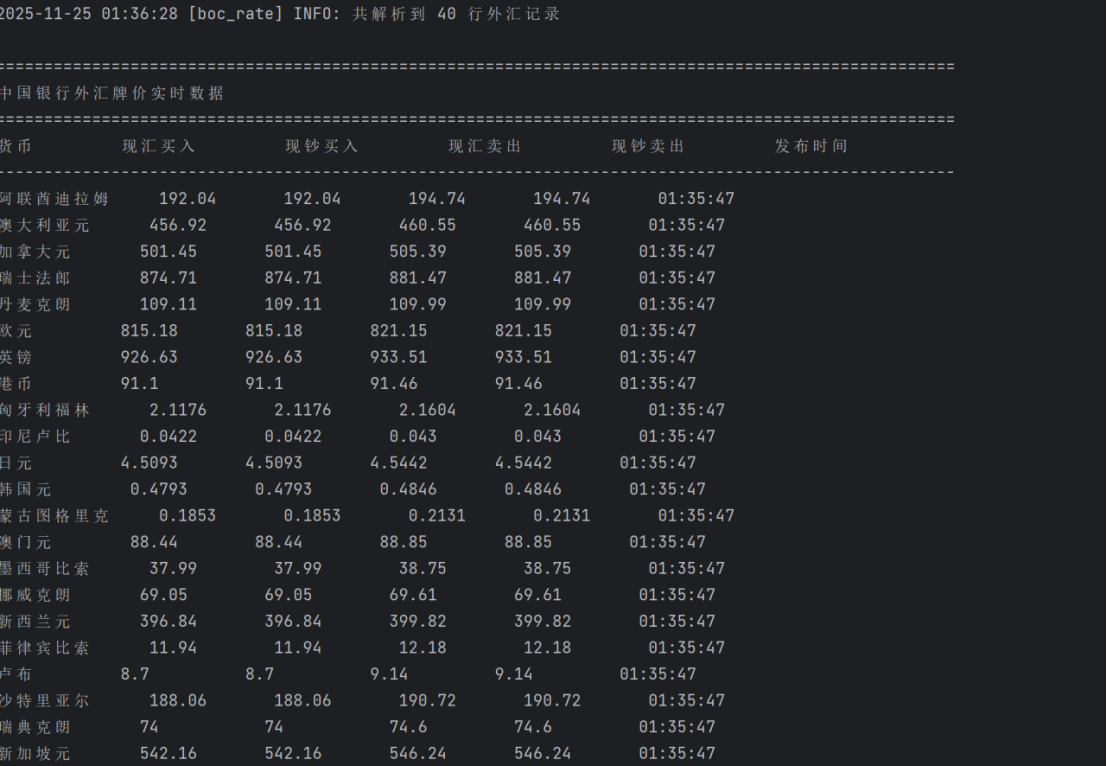Select the currency name 澳大利亚元
The height and width of the screenshot is (766, 1107).
(44, 225)
